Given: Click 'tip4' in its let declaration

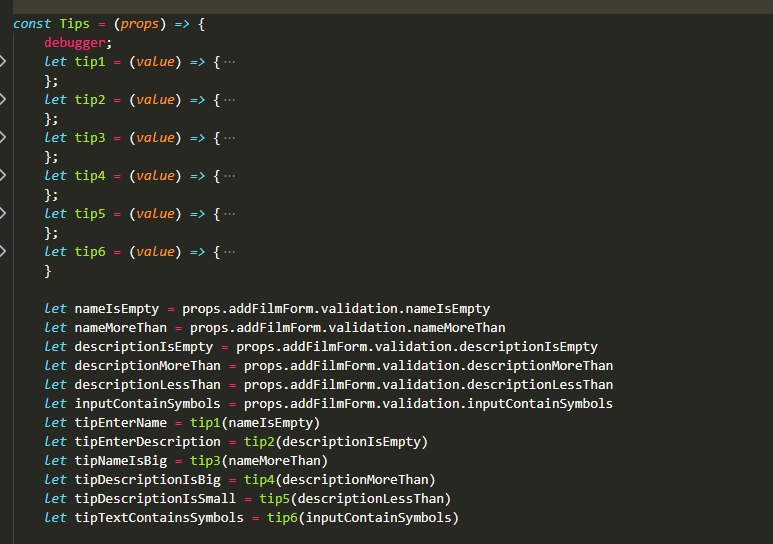Looking at the screenshot, I should (x=90, y=176).
